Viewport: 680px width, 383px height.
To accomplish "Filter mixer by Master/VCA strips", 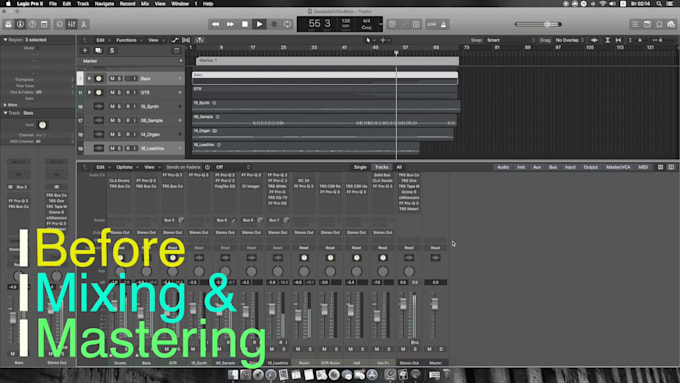I will (618, 167).
